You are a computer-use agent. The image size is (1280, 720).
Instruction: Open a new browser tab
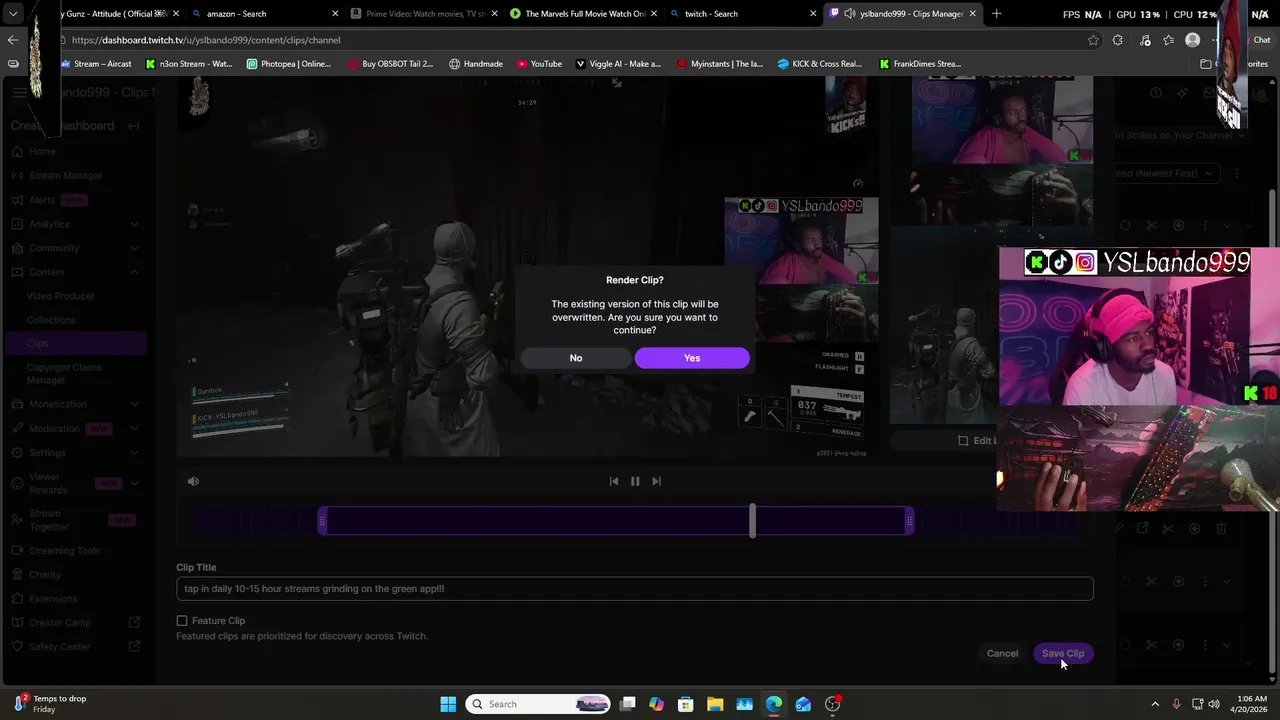996,14
